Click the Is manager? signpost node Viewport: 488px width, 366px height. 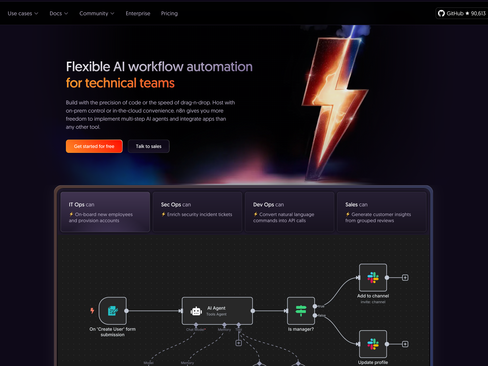point(301,311)
